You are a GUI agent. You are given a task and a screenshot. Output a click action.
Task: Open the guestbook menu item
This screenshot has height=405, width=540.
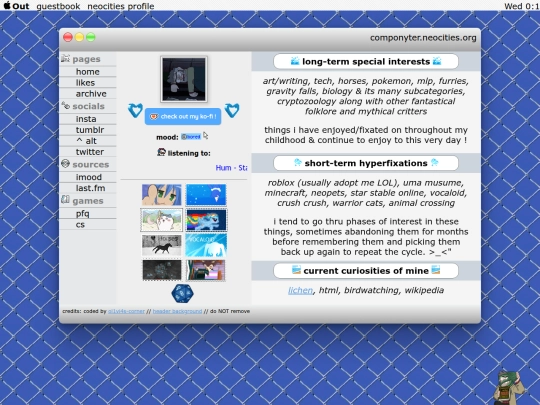pyautogui.click(x=58, y=6)
